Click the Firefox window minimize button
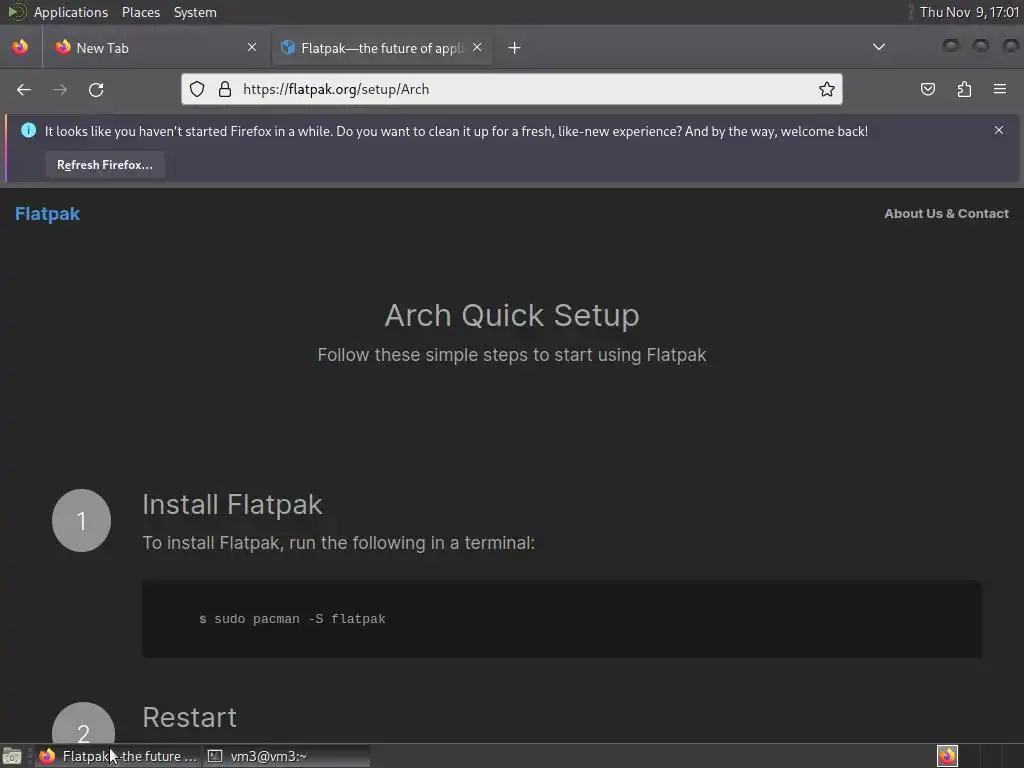 pos(951,46)
